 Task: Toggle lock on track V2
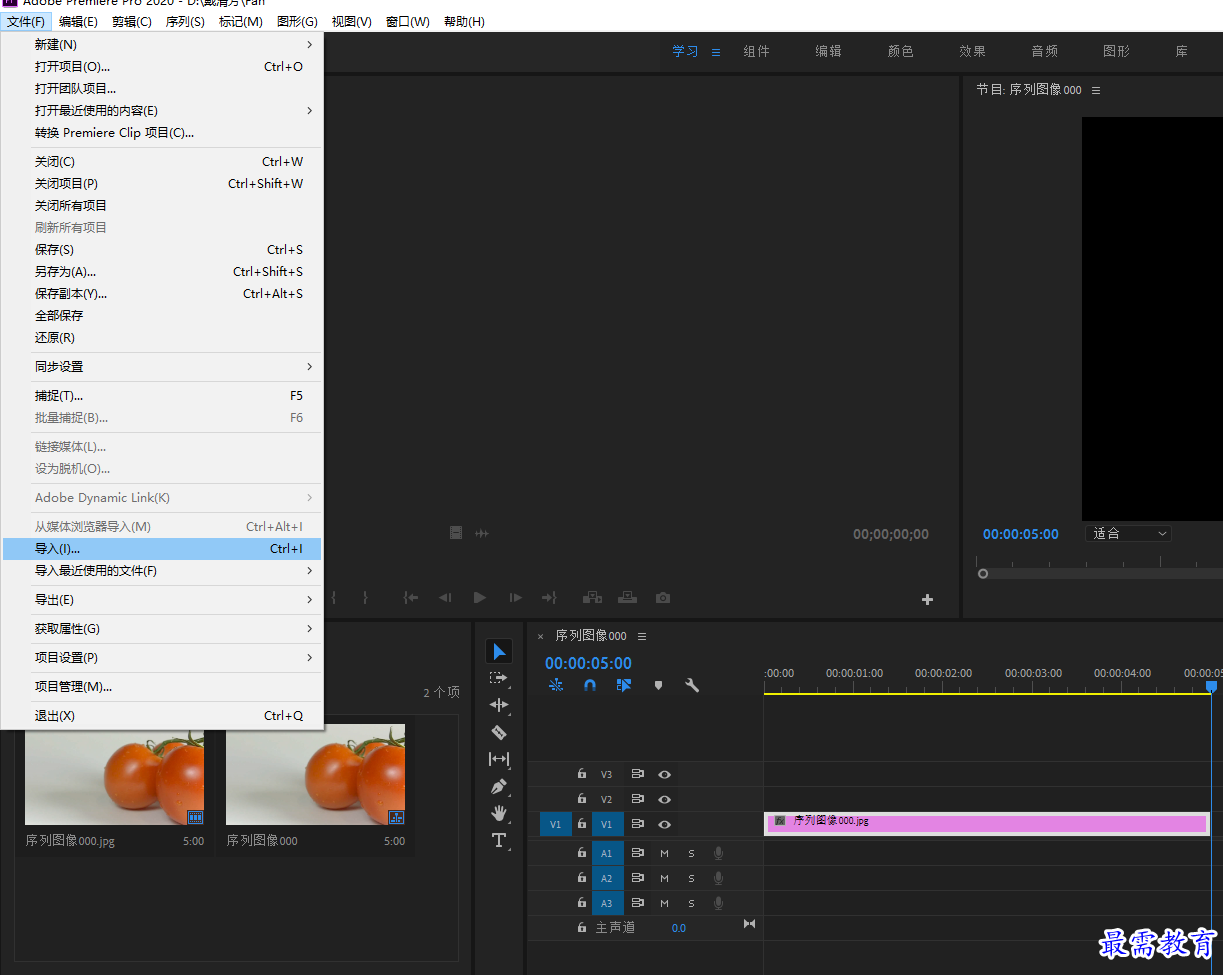point(581,799)
